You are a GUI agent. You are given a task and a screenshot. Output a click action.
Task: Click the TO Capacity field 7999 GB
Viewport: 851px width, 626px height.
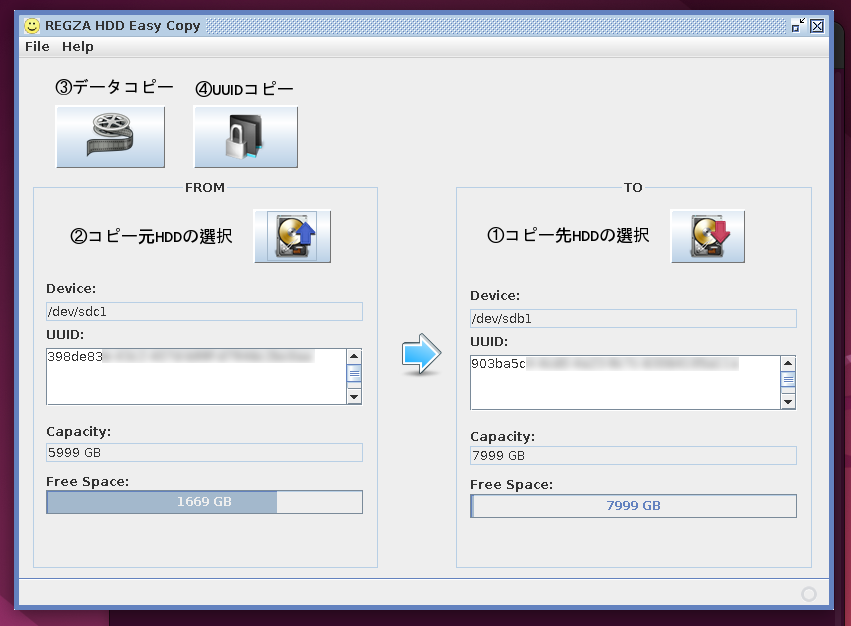click(x=633, y=456)
